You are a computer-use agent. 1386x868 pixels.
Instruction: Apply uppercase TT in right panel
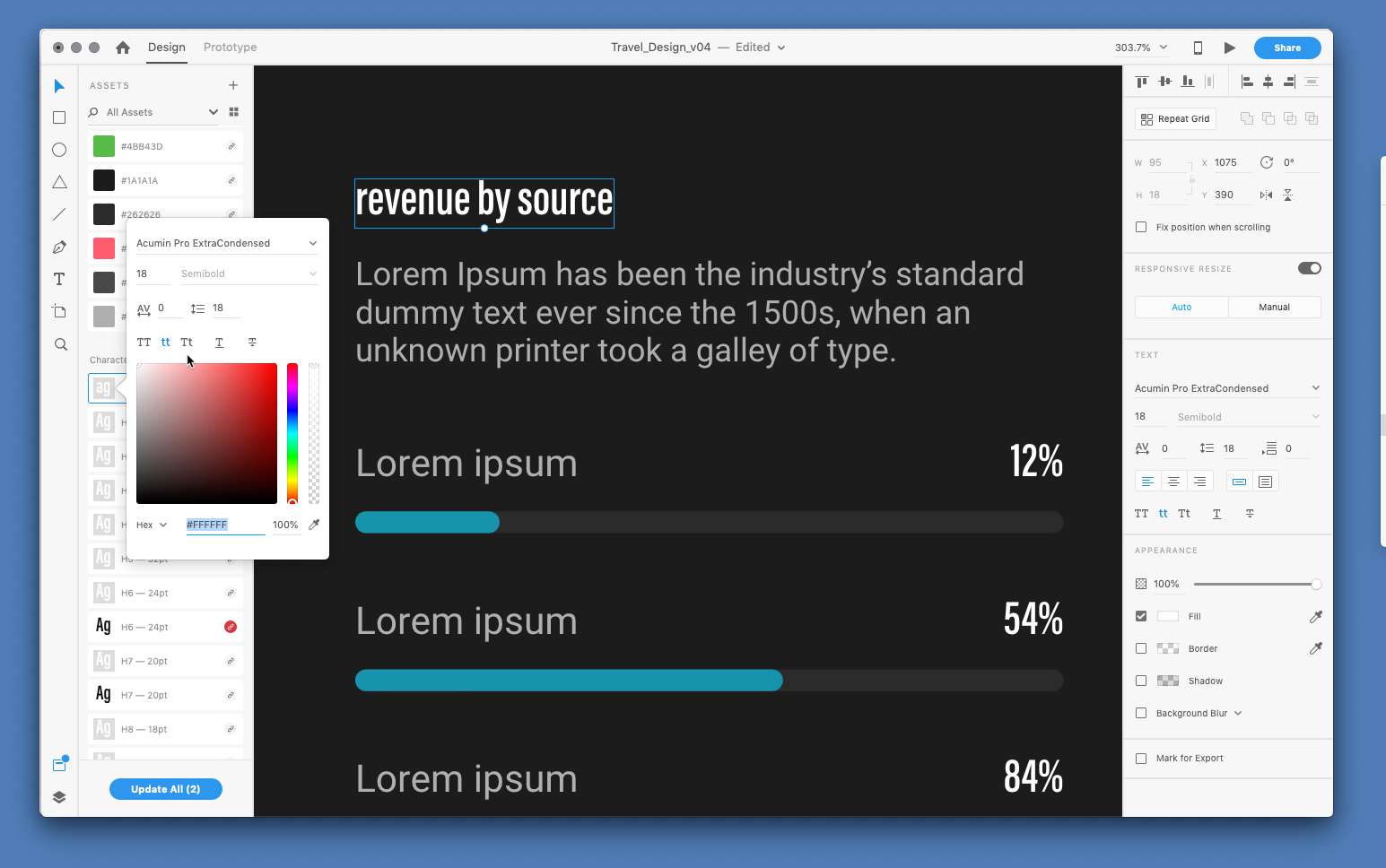[1141, 514]
